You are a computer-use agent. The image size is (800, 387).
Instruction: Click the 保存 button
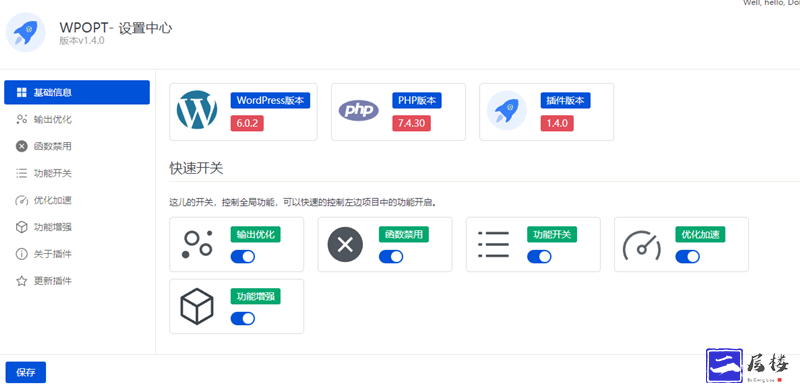[x=26, y=372]
